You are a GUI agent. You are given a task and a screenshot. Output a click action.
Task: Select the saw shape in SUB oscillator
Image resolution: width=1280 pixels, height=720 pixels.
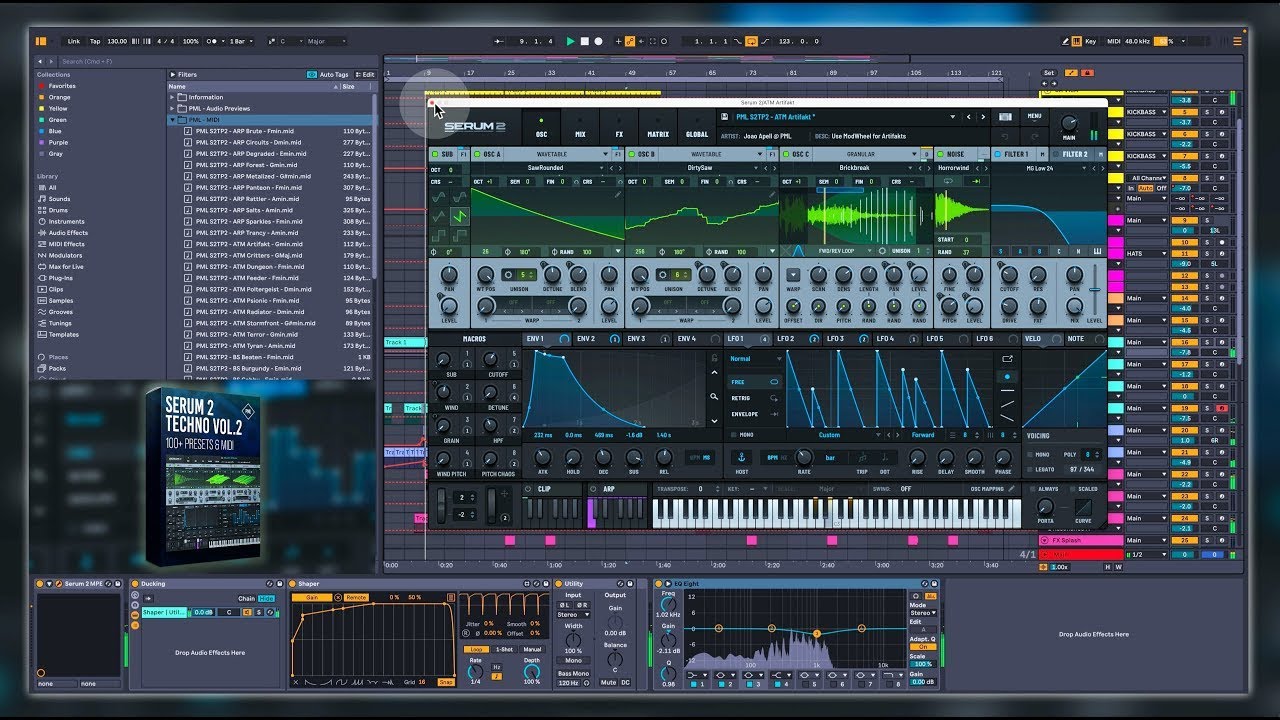coord(460,215)
